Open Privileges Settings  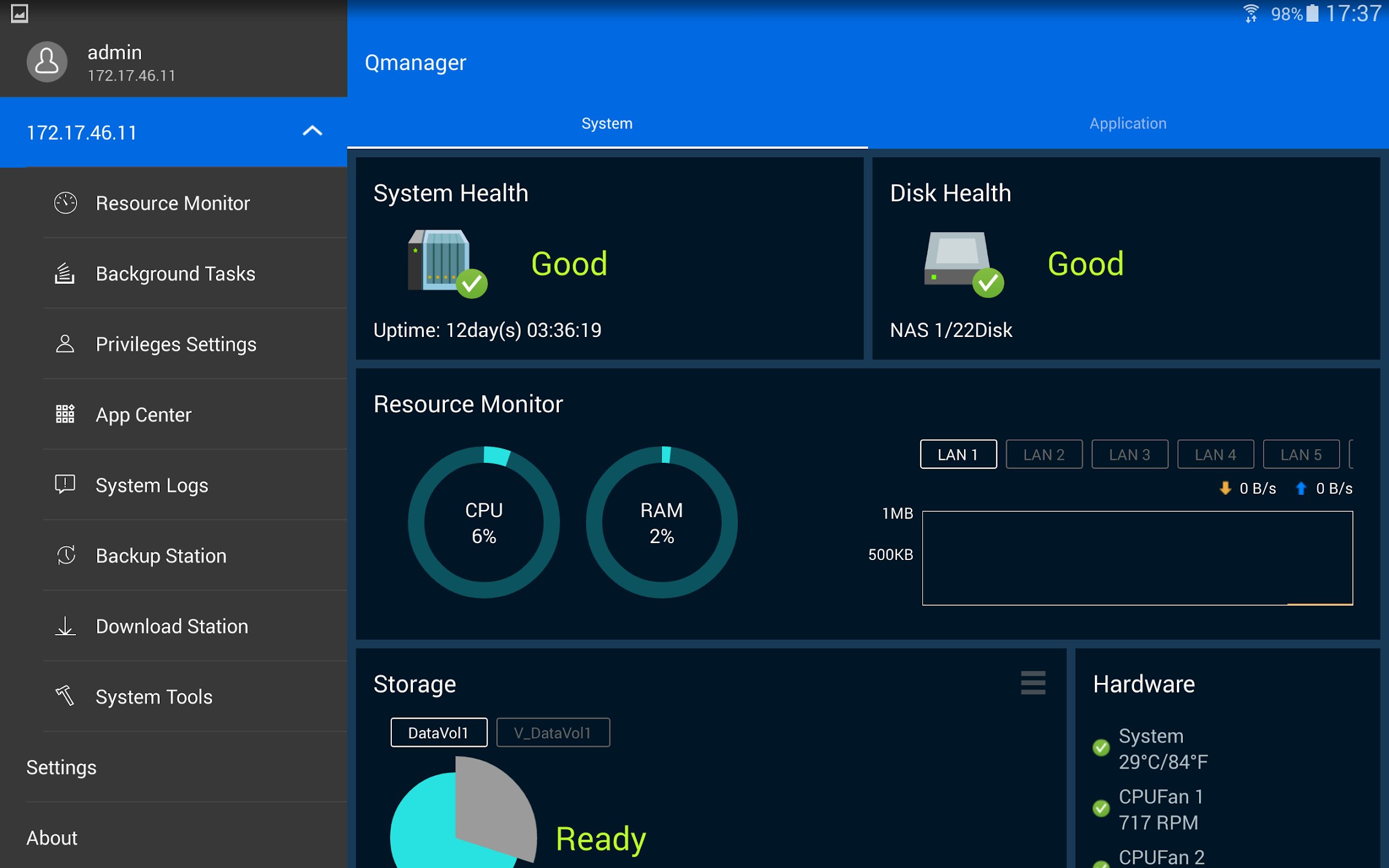pos(175,344)
